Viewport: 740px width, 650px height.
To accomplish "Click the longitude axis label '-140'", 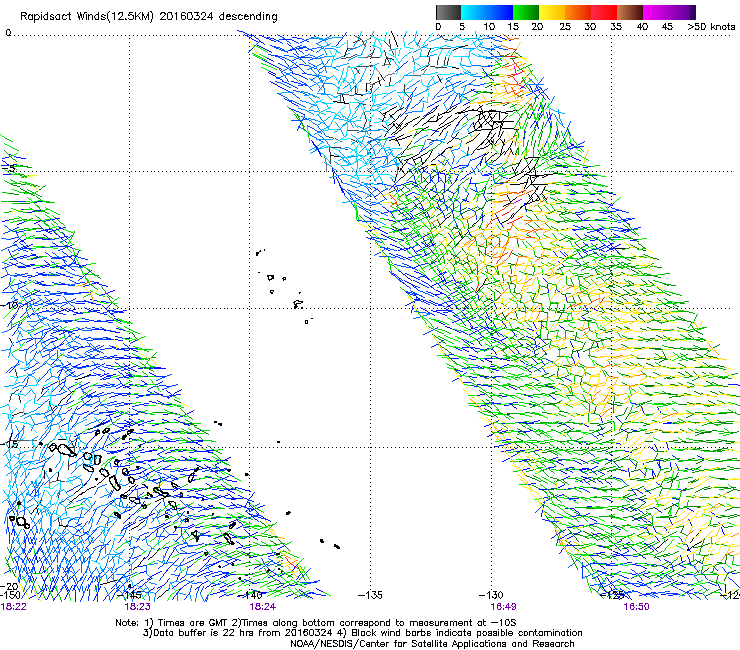I will point(250,595).
